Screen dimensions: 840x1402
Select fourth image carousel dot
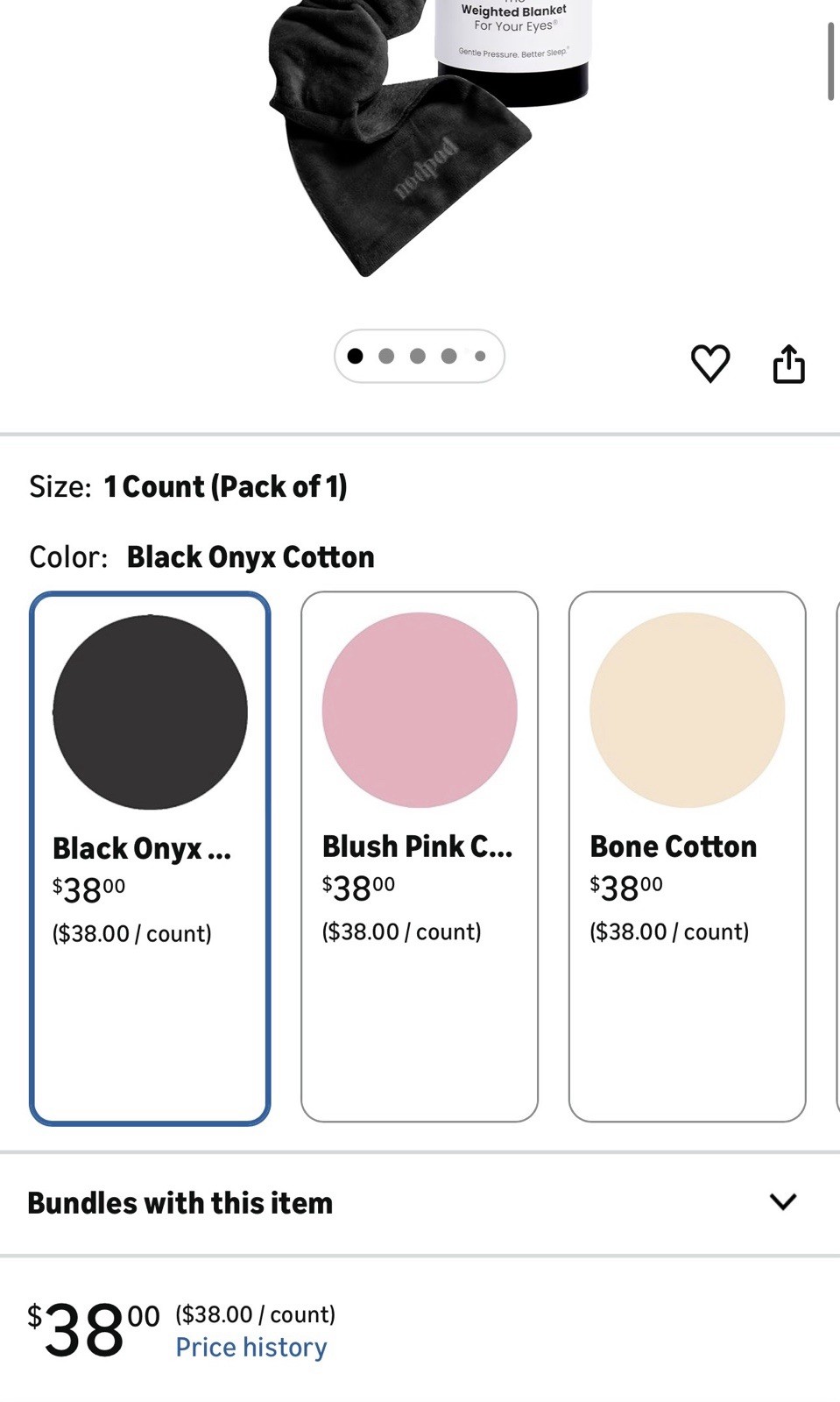(449, 356)
